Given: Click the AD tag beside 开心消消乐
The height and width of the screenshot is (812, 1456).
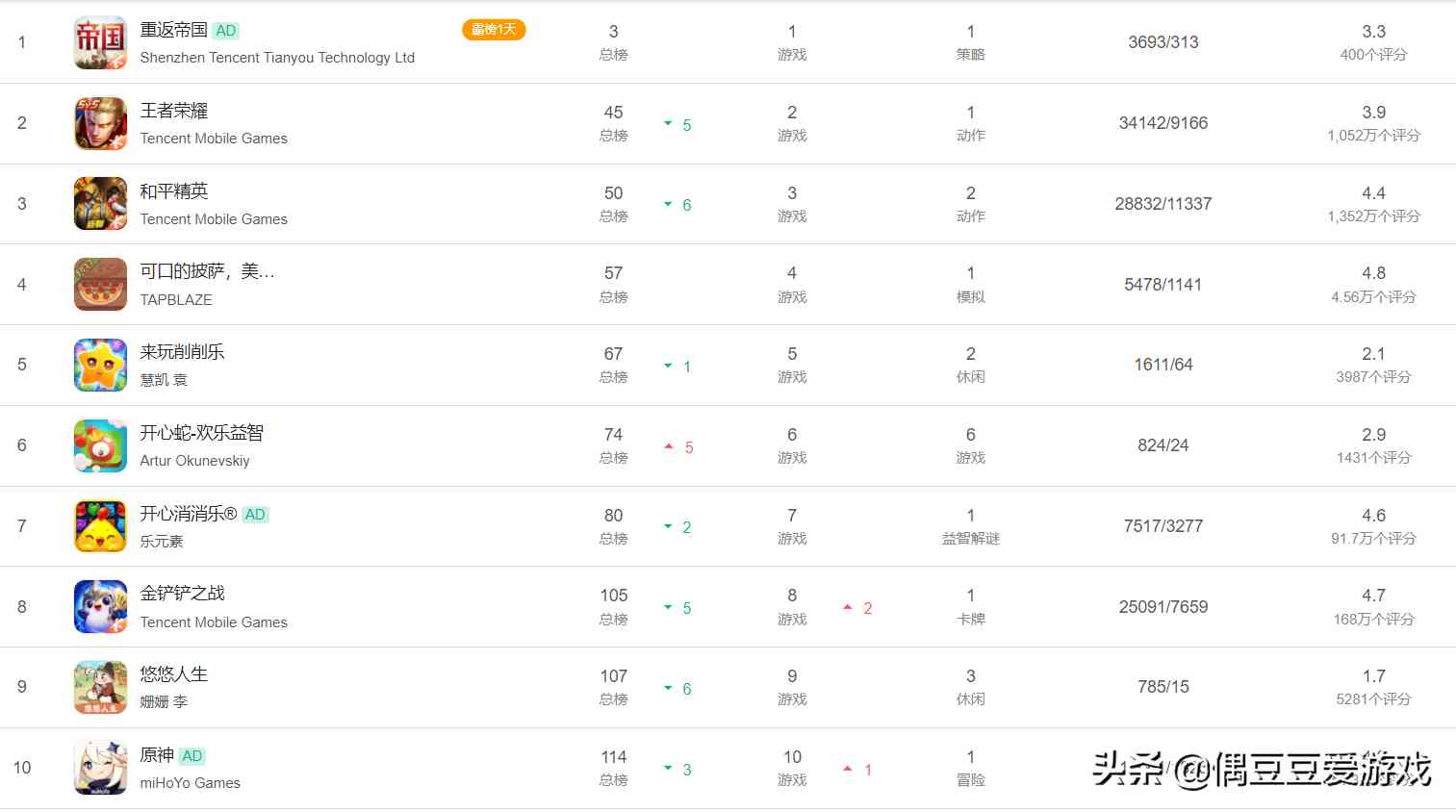Looking at the screenshot, I should click(x=255, y=515).
